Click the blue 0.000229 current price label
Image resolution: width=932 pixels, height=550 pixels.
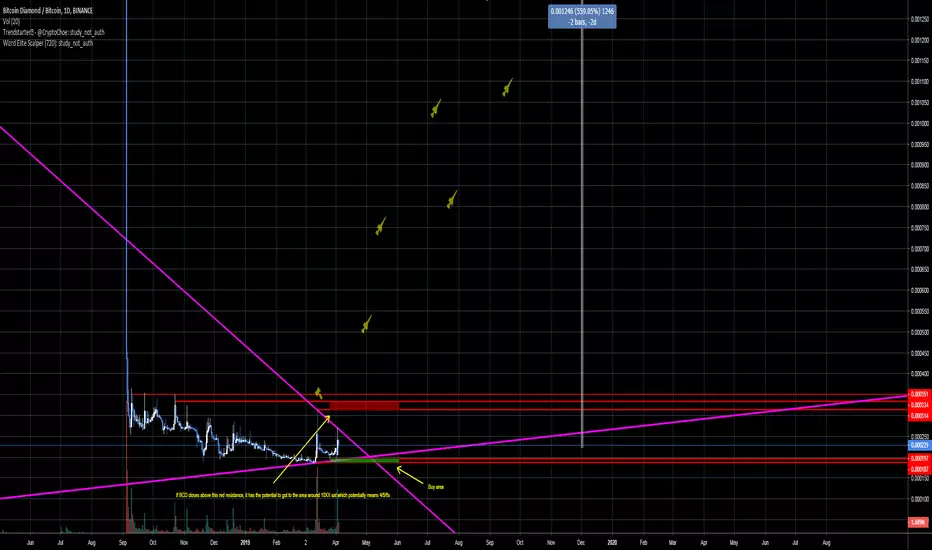(x=920, y=445)
